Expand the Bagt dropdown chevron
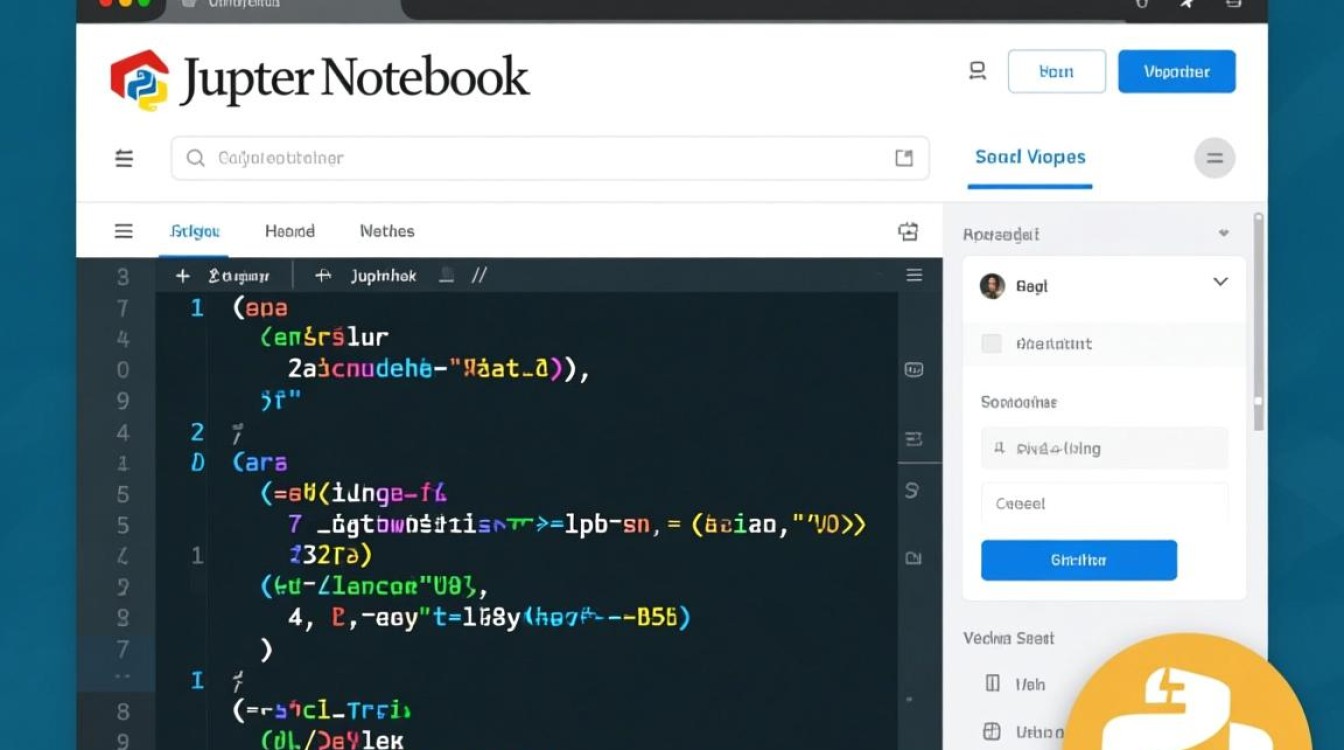The image size is (1344, 750). tap(1220, 282)
